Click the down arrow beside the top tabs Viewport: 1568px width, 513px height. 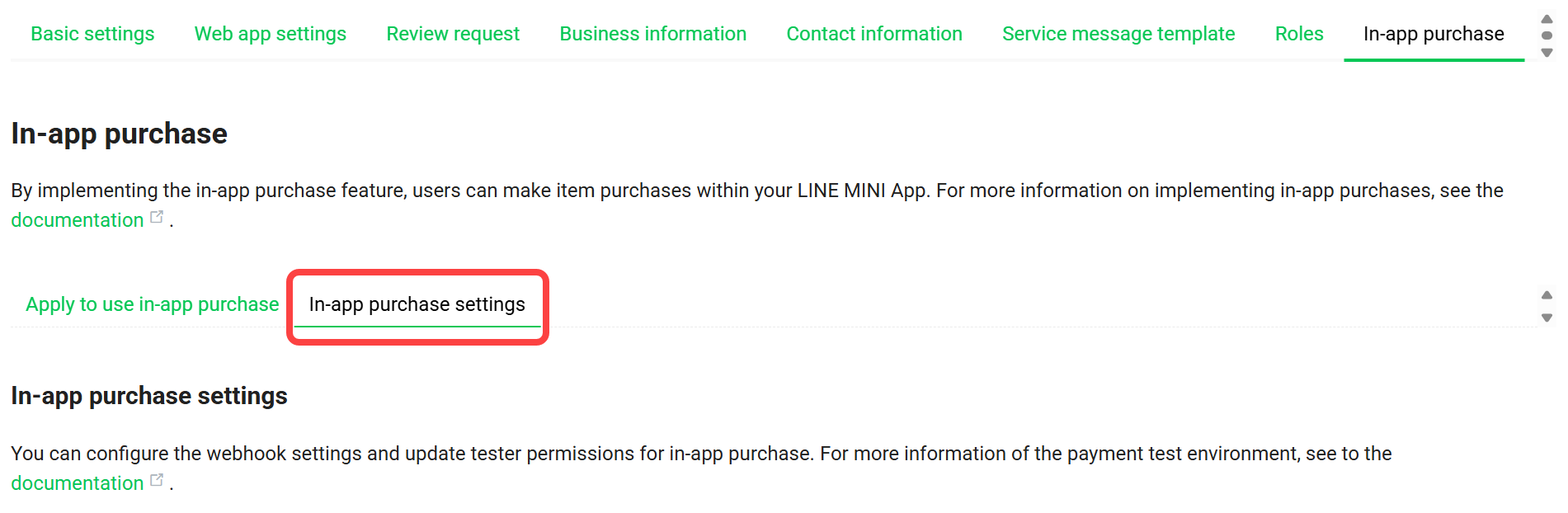(x=1547, y=53)
